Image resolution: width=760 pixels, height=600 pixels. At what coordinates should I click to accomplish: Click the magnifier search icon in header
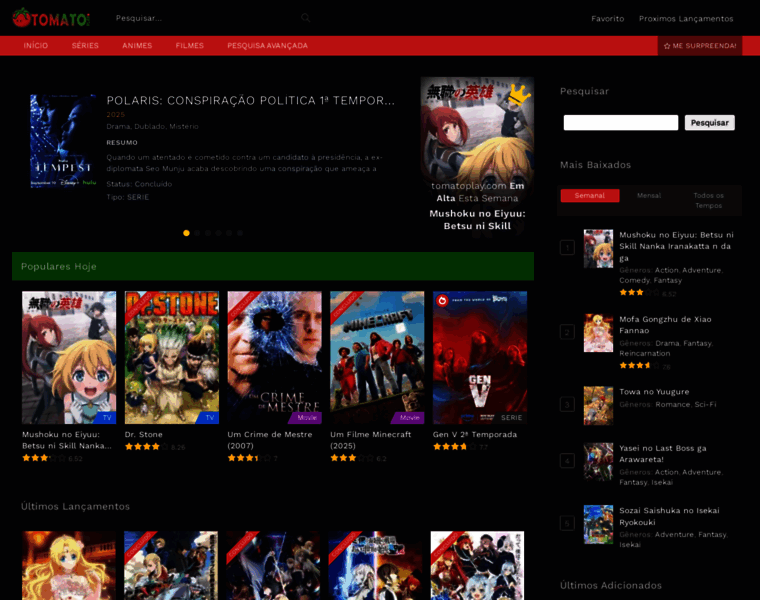[x=305, y=18]
